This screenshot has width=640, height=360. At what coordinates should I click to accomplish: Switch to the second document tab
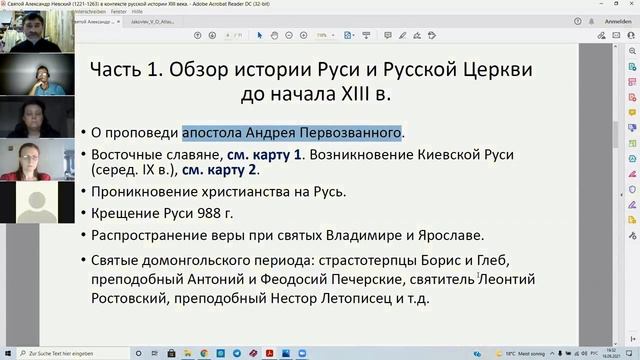(152, 22)
